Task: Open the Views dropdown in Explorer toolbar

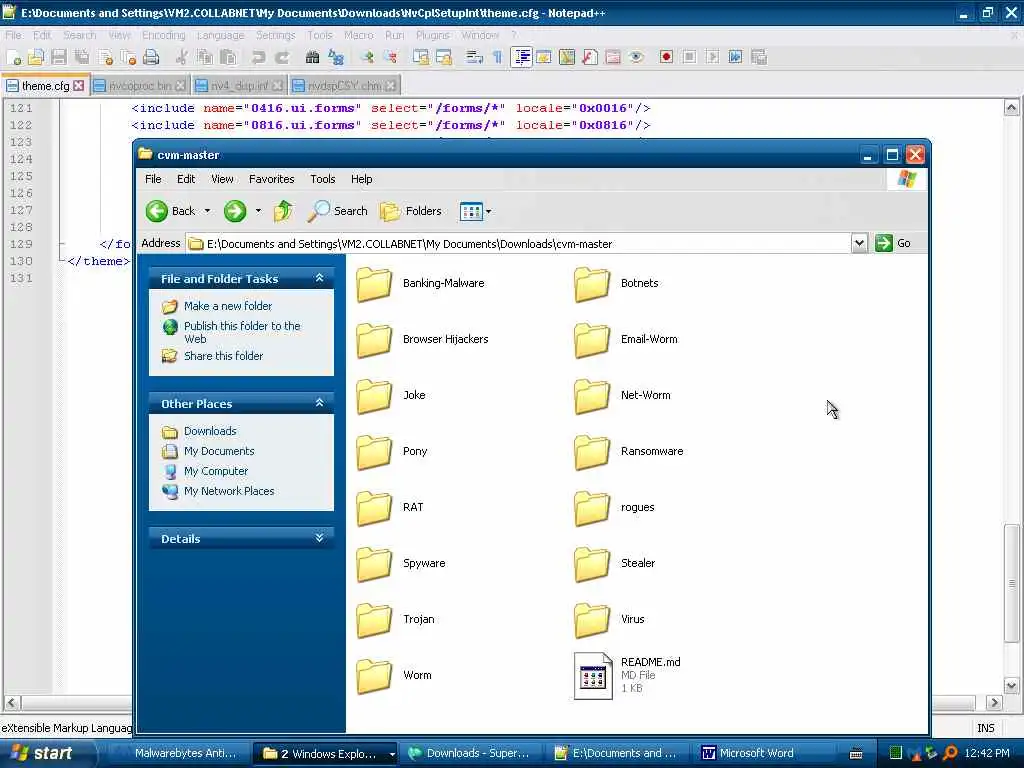Action: tap(475, 211)
